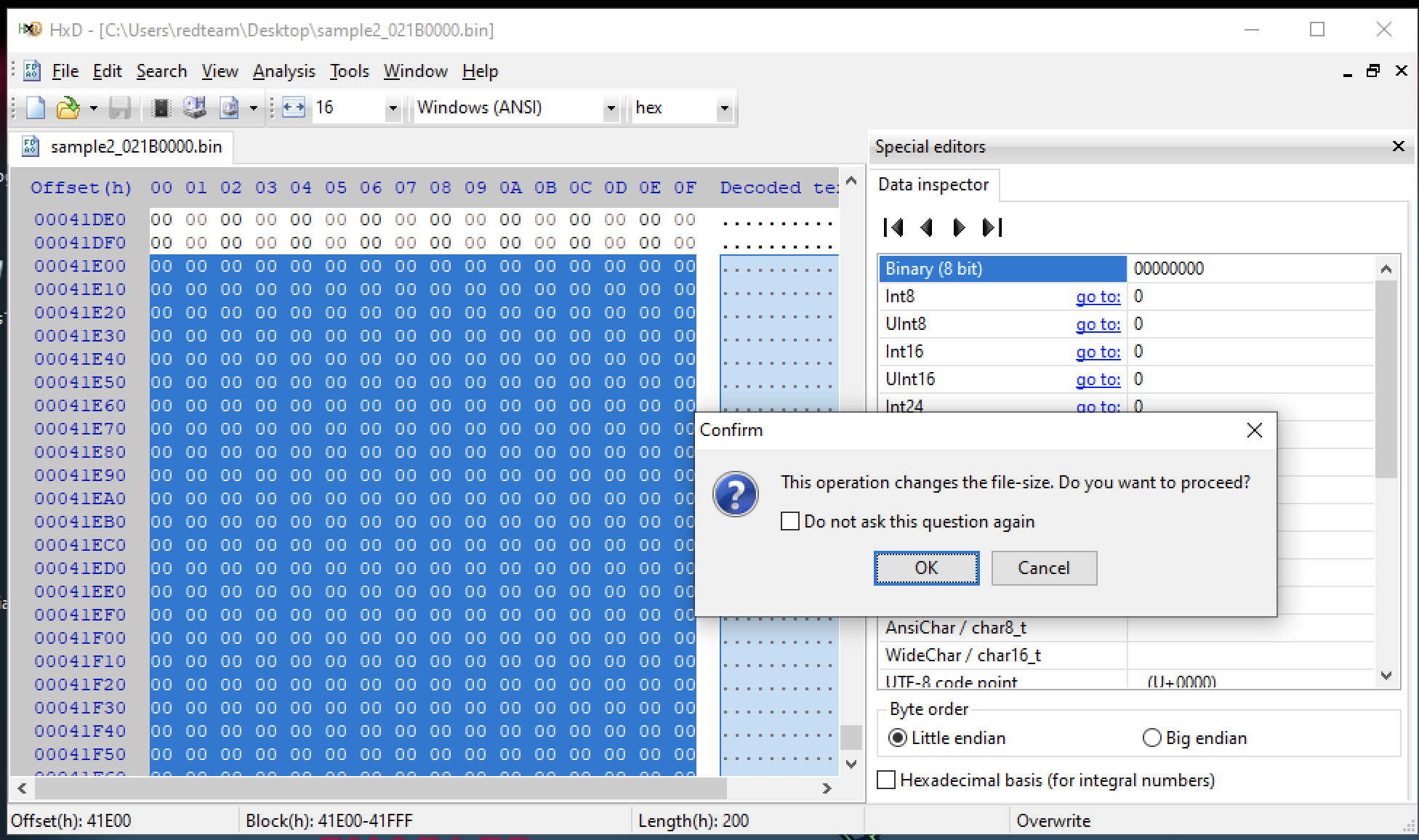Go to next byte in Data inspector
Screen dimensions: 1419x840
(959, 227)
